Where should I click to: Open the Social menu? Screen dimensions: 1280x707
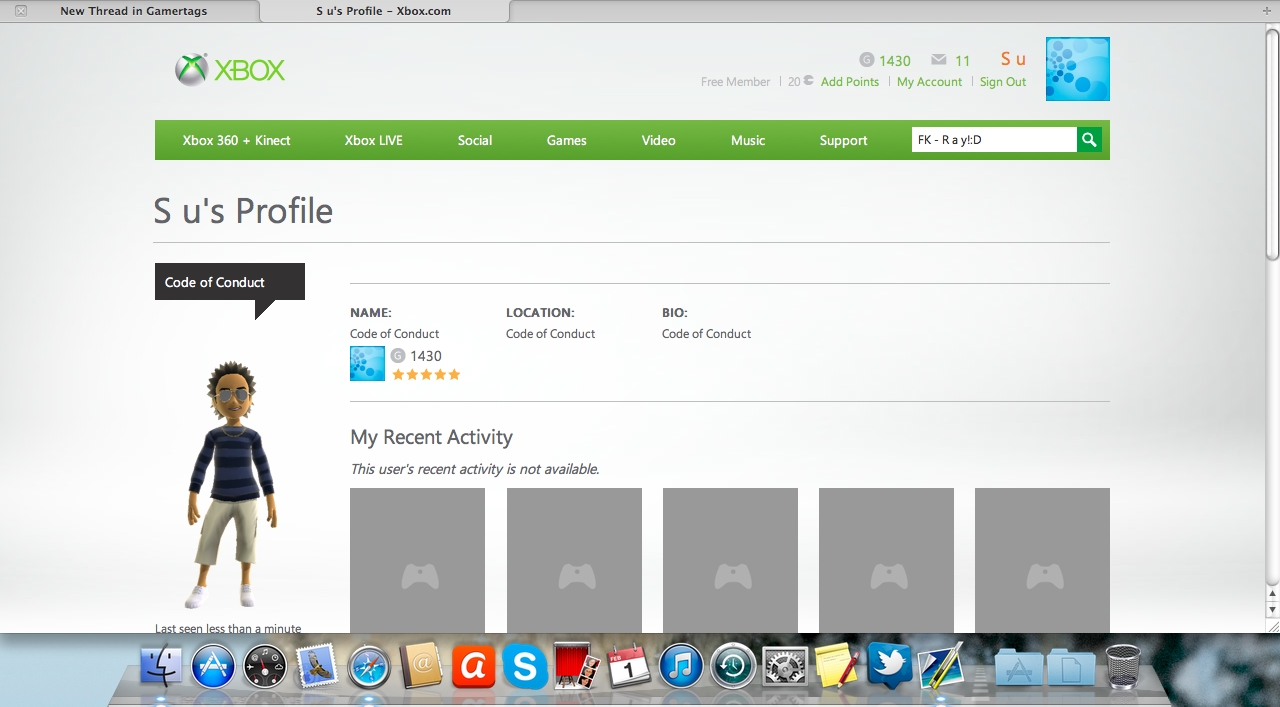pyautogui.click(x=475, y=140)
